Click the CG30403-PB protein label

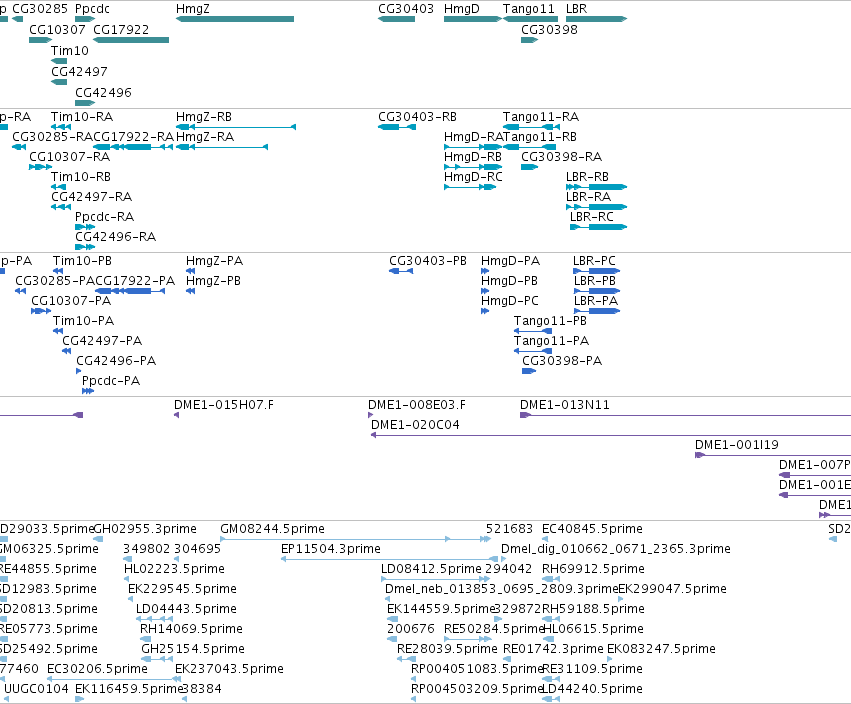pyautogui.click(x=428, y=261)
